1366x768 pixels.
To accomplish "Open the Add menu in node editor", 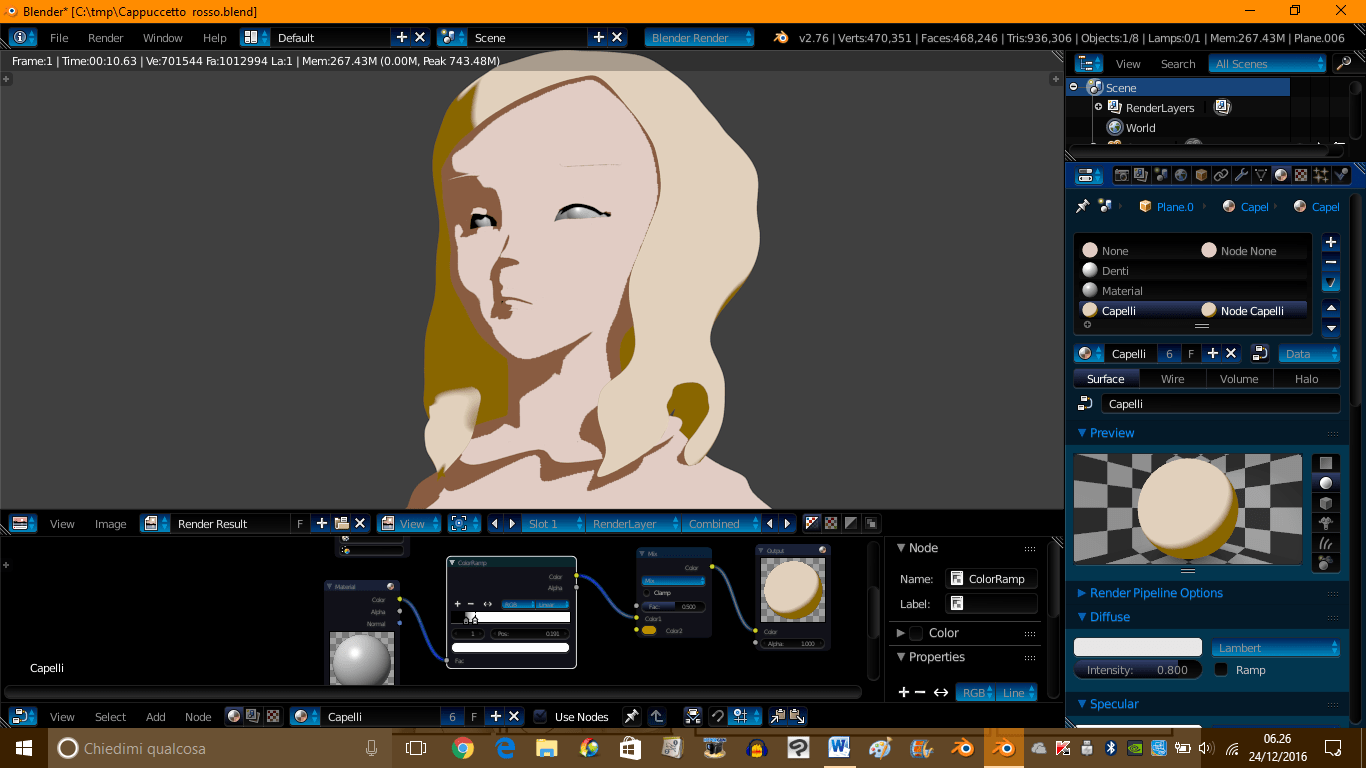I will pos(156,716).
